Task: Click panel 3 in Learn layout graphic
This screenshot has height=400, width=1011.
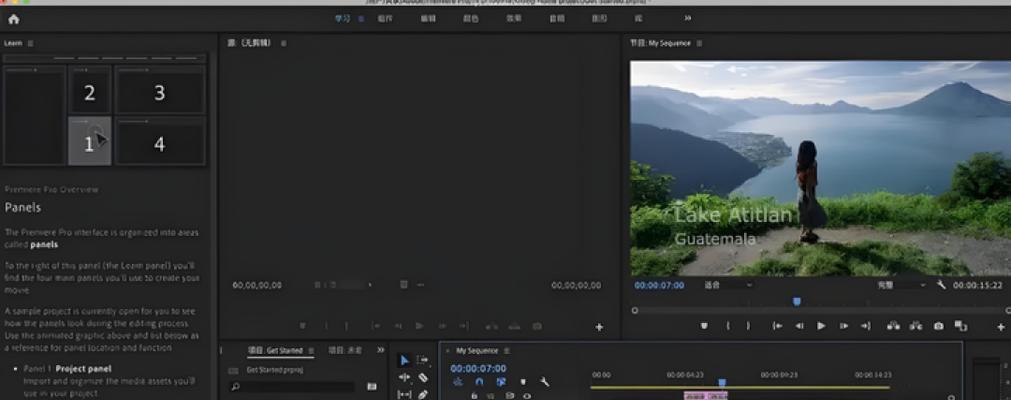Action: coord(160,90)
